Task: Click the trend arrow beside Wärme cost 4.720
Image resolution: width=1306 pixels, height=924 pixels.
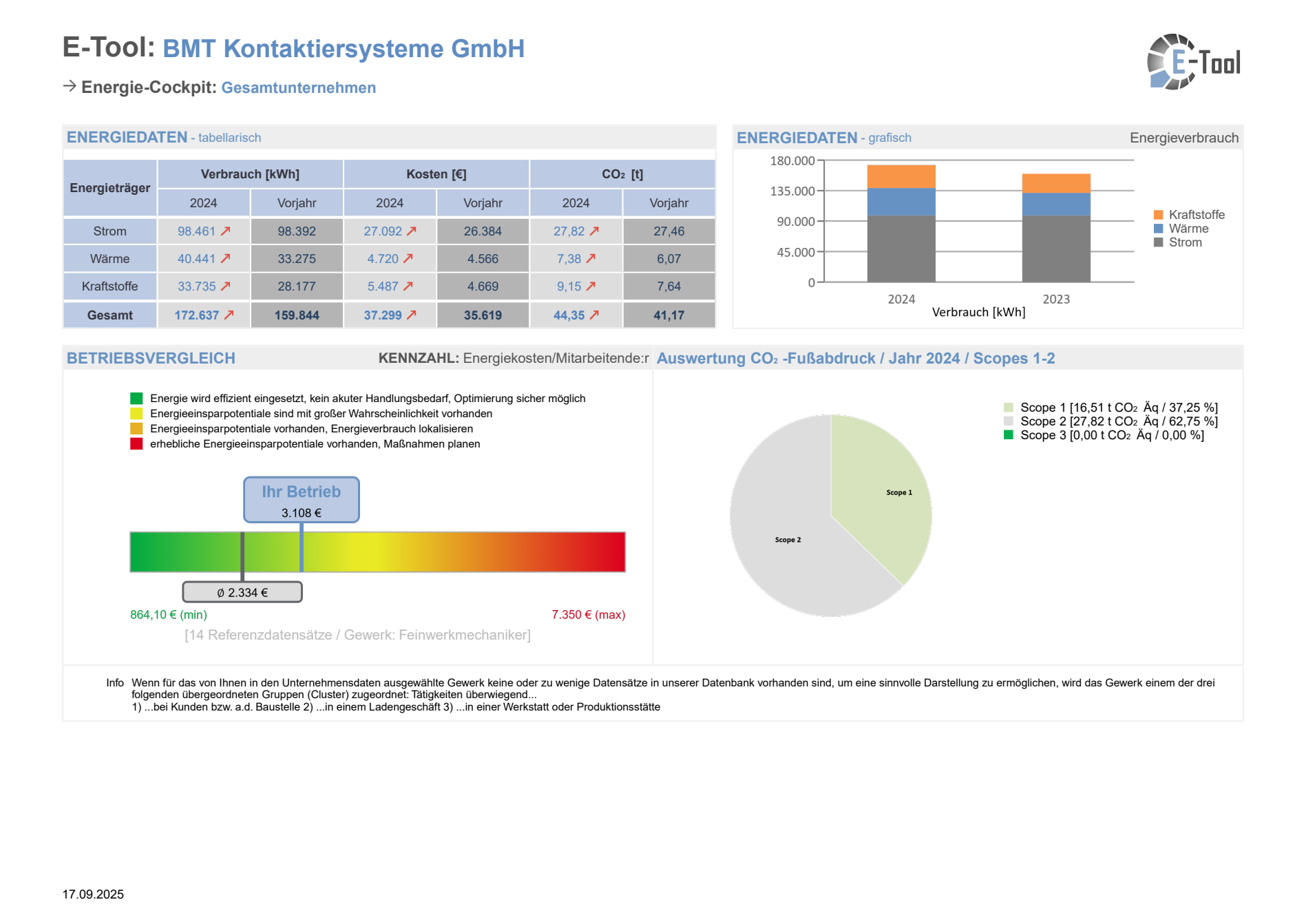Action: coord(408,259)
